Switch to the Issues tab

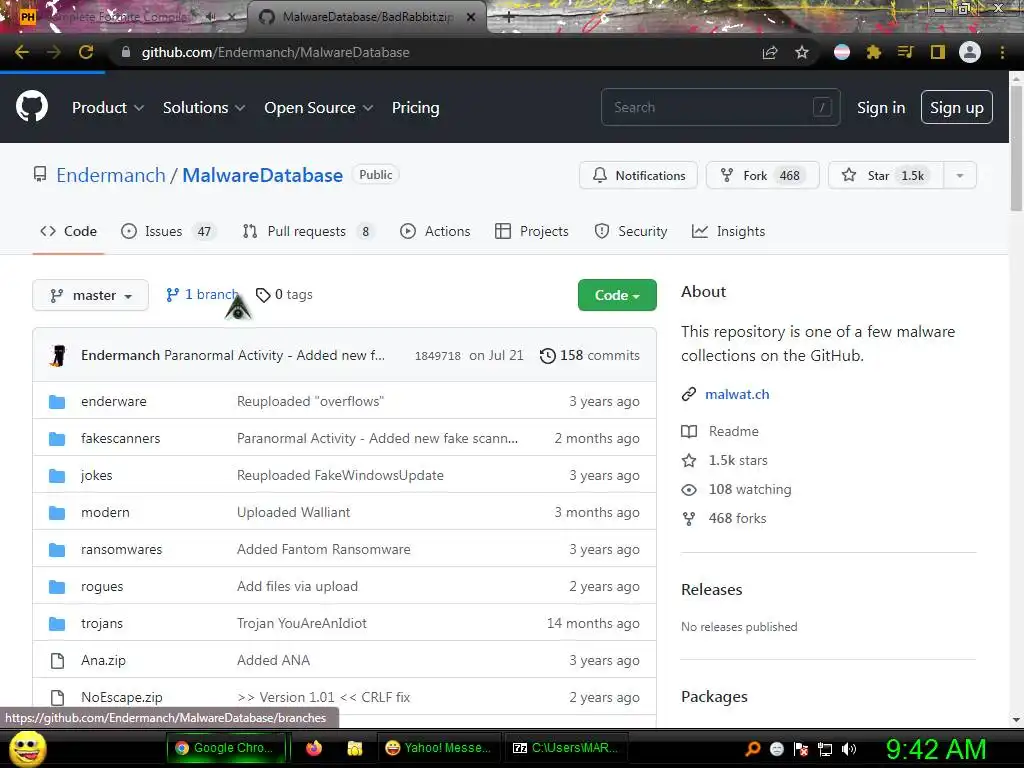pyautogui.click(x=168, y=231)
